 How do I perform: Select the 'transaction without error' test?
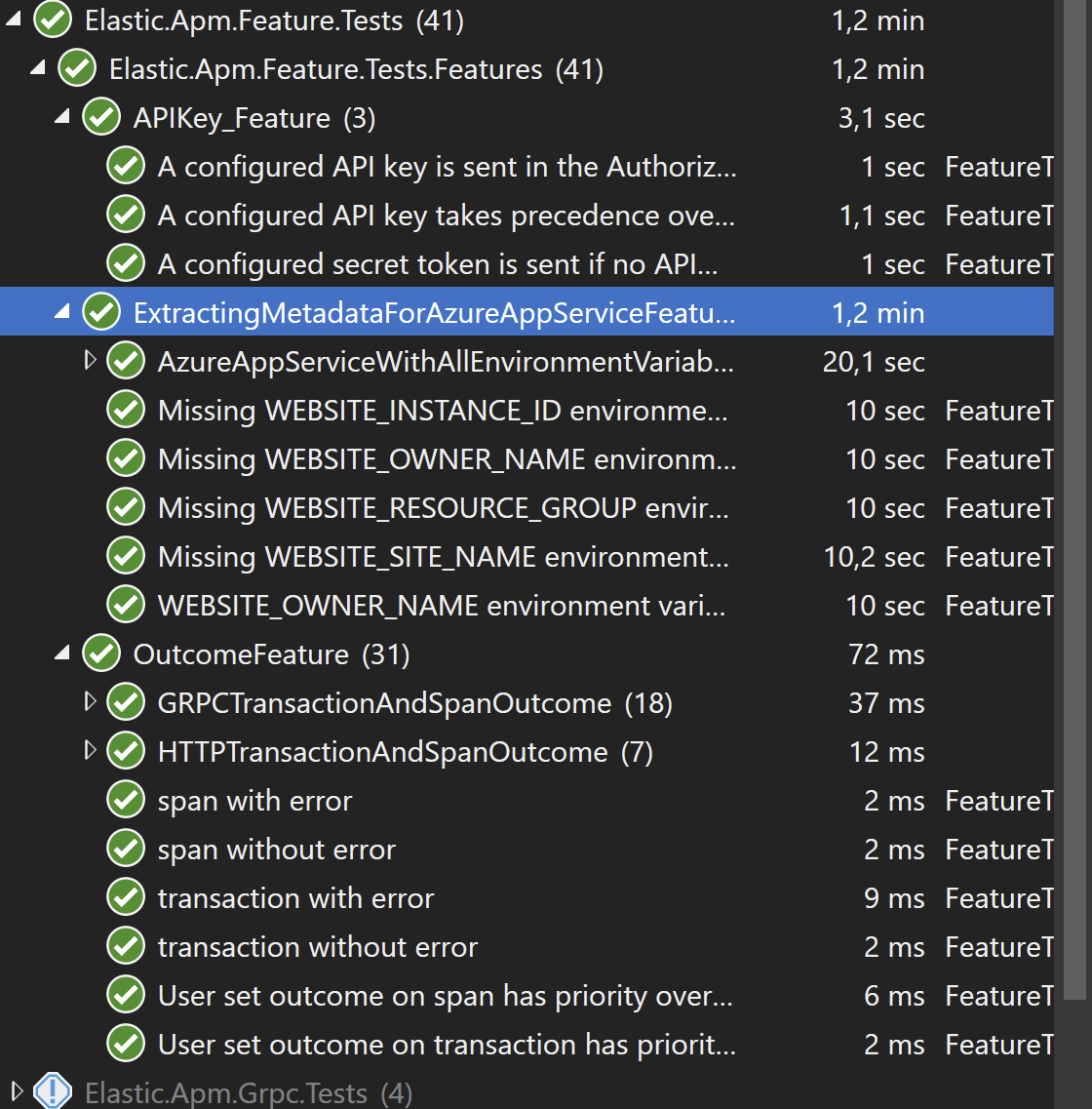(317, 948)
